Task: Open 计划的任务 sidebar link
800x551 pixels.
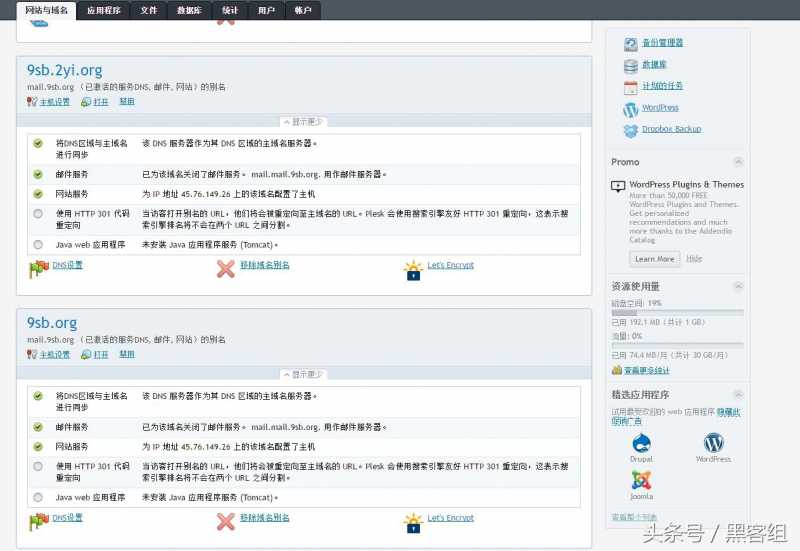Action: (662, 86)
